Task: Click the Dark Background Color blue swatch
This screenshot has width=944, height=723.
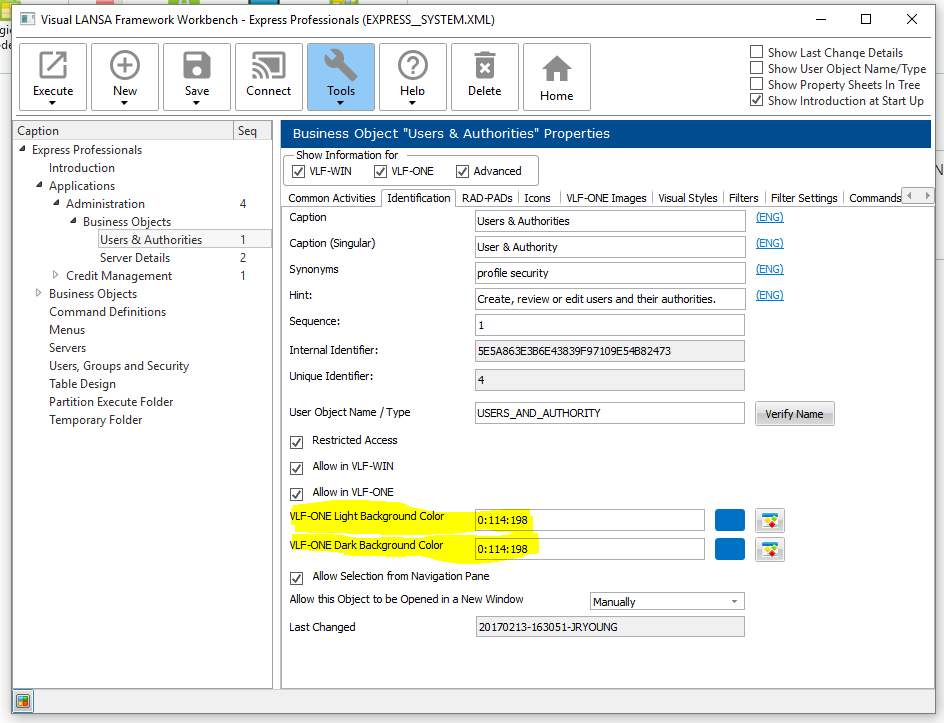Action: (730, 549)
